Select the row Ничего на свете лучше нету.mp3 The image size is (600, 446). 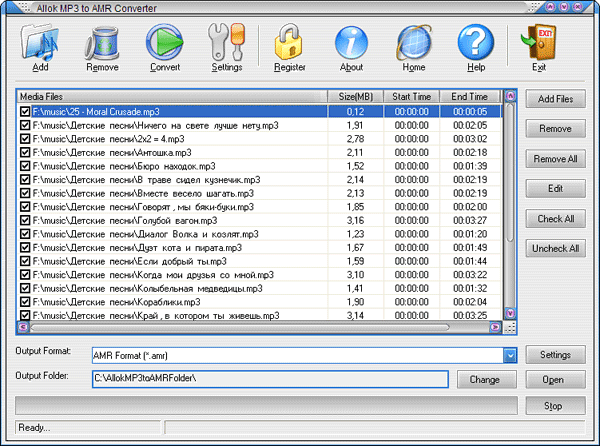click(260, 125)
